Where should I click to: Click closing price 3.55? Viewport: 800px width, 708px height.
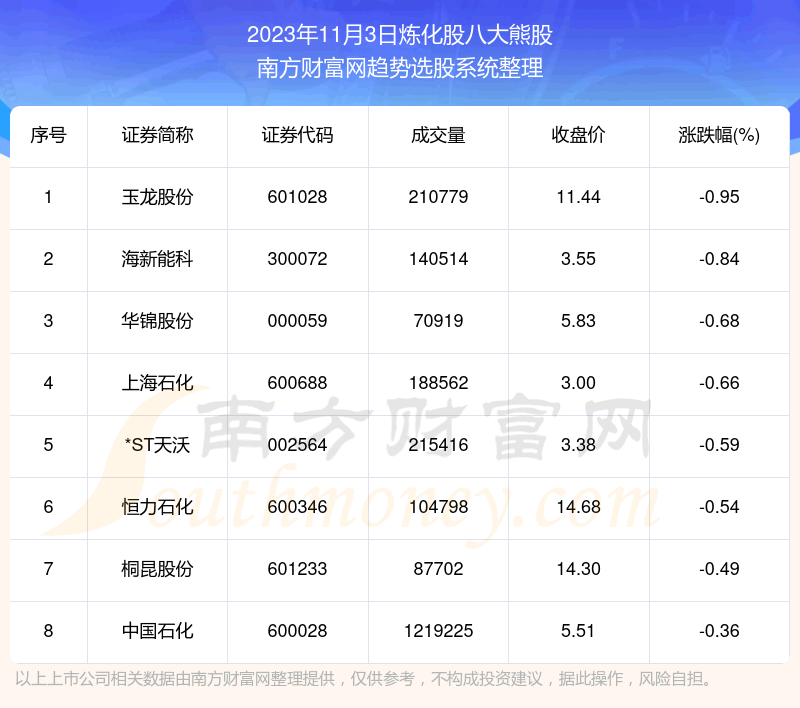click(x=578, y=259)
